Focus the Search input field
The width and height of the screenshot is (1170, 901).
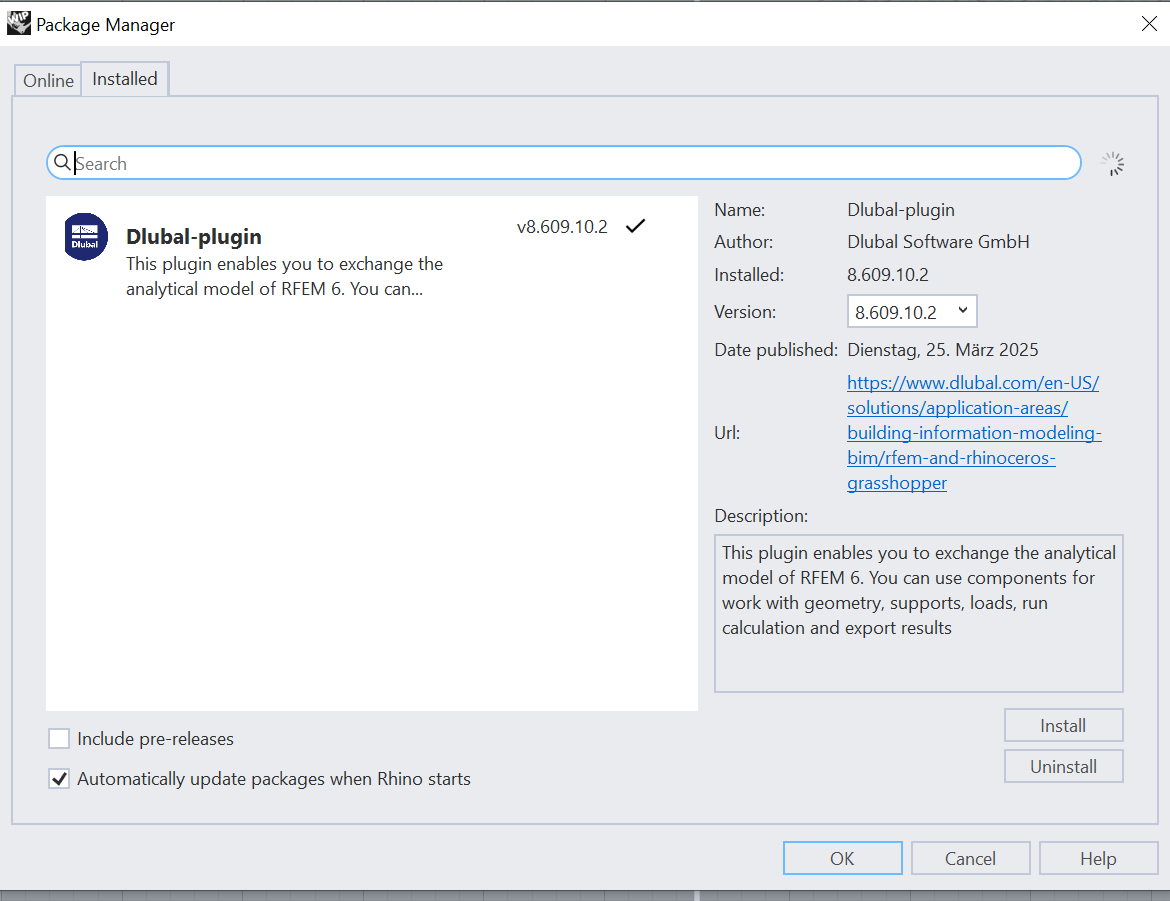pos(563,163)
